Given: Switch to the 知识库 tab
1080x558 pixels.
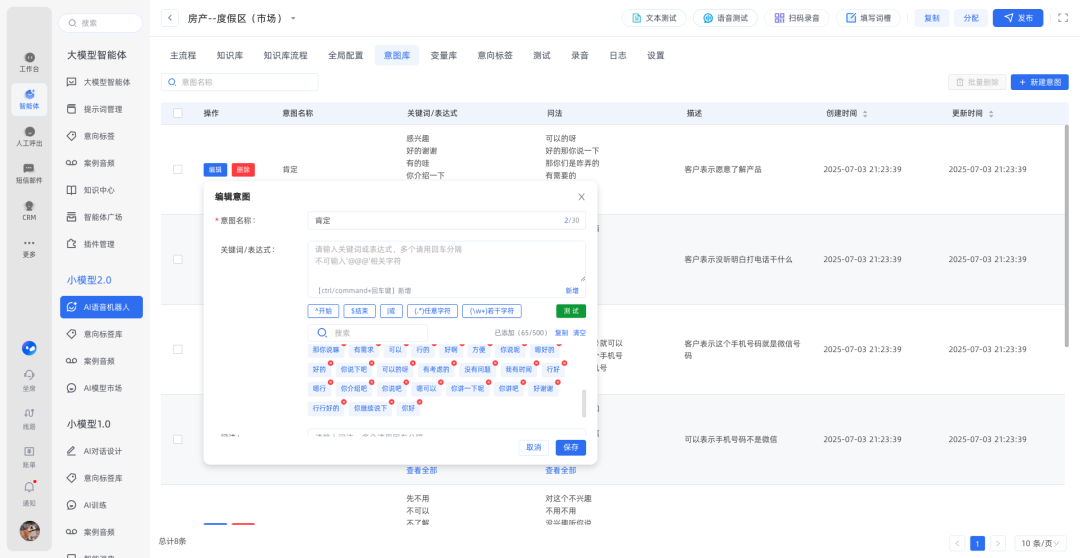Looking at the screenshot, I should pyautogui.click(x=230, y=55).
